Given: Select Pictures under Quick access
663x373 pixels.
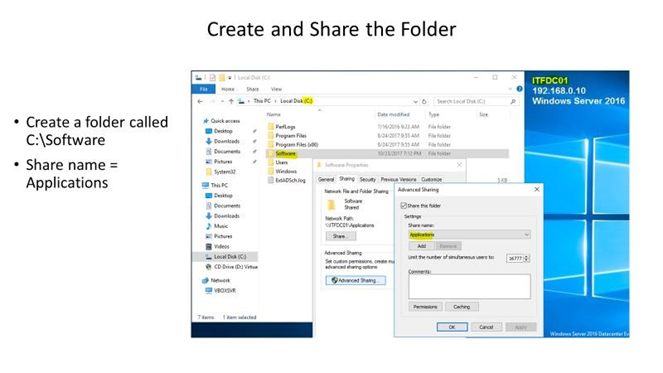Looking at the screenshot, I should (223, 162).
